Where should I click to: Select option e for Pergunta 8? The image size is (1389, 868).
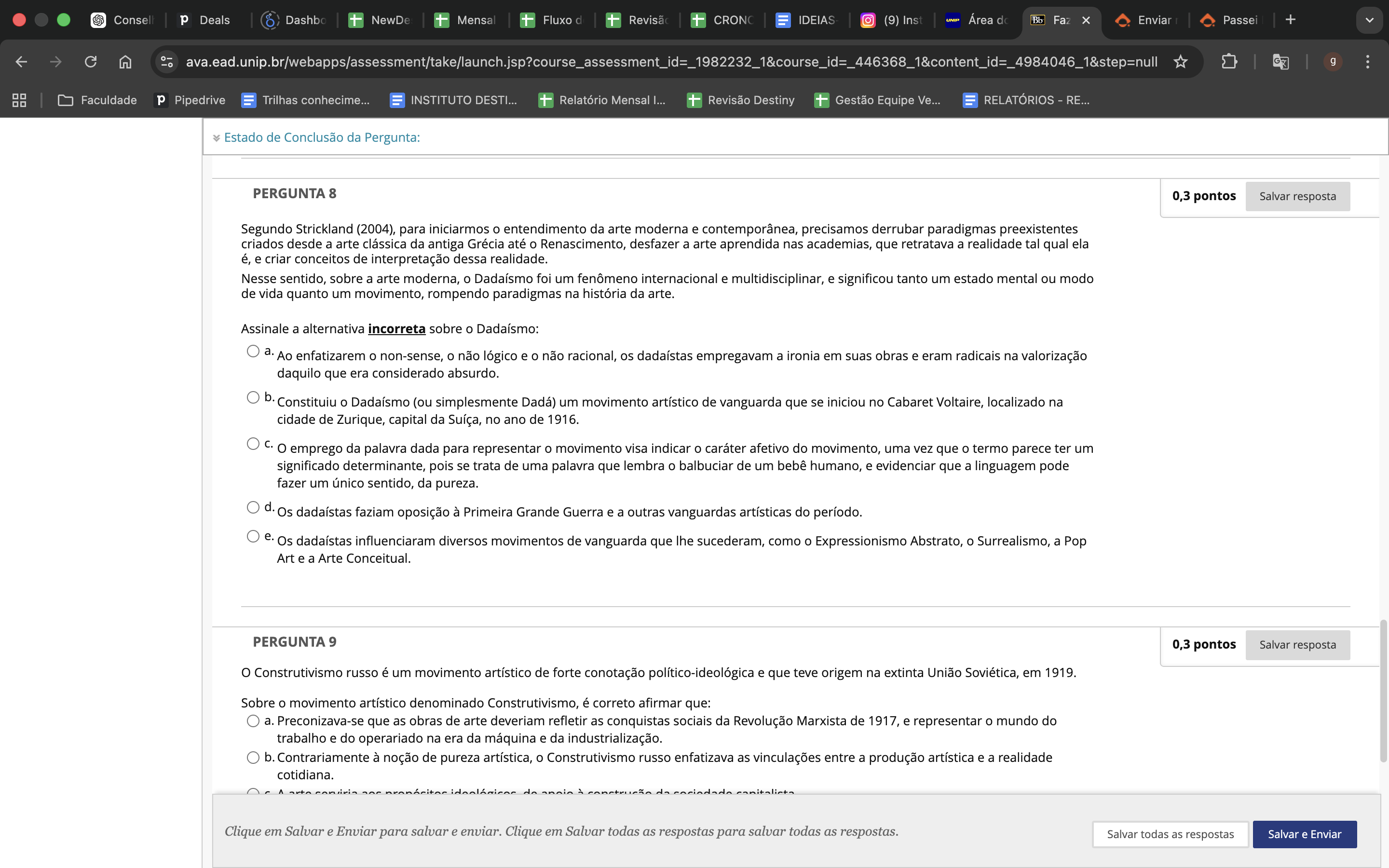tap(253, 536)
